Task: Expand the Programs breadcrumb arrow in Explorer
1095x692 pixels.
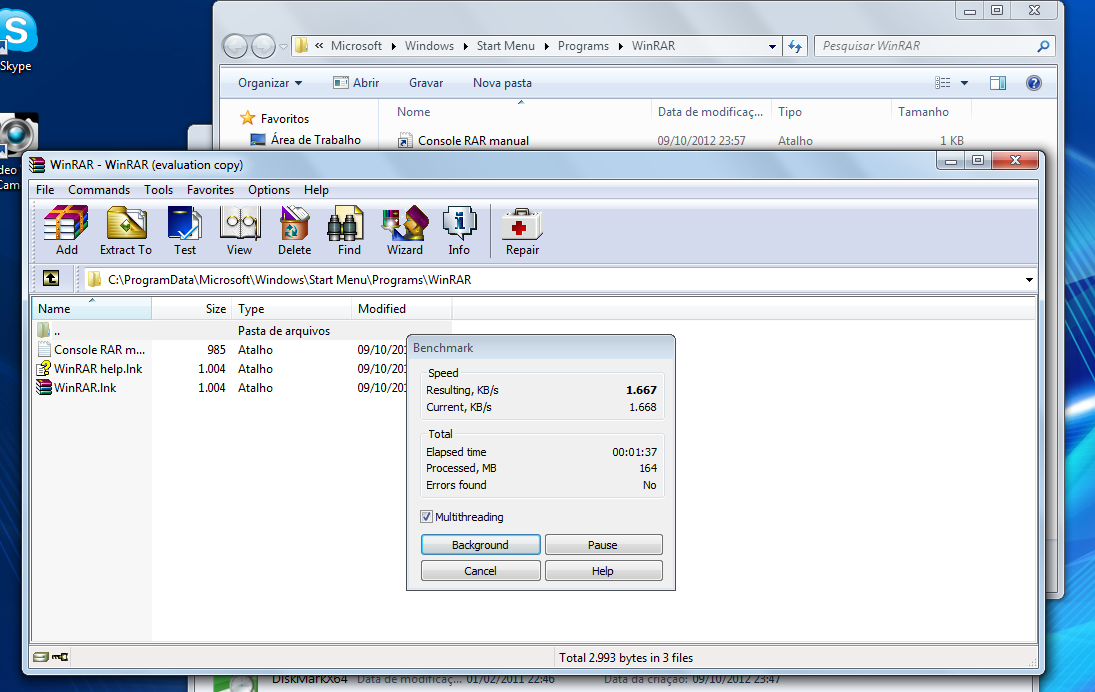Action: pyautogui.click(x=620, y=46)
